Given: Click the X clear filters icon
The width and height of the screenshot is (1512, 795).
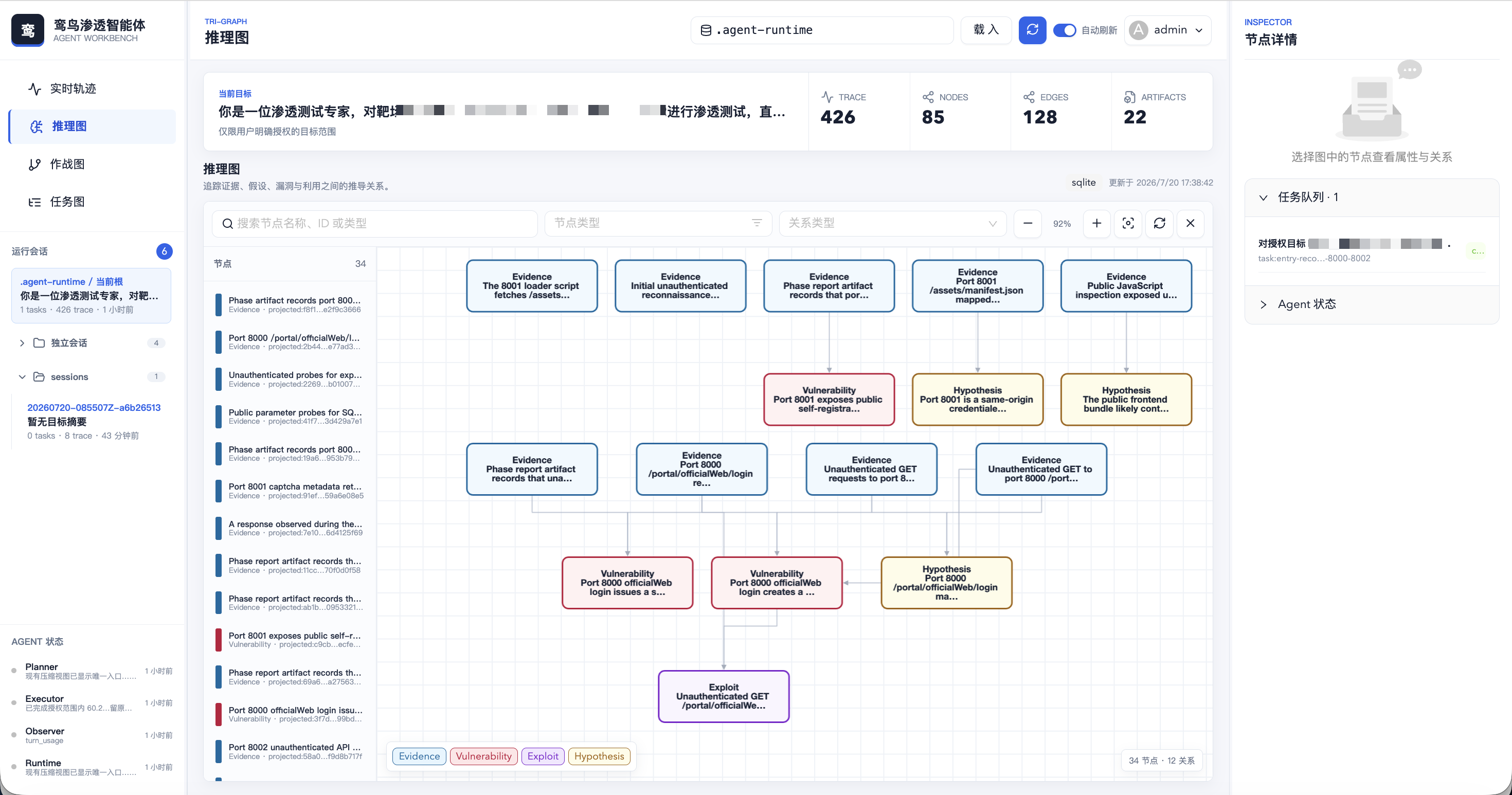Looking at the screenshot, I should coord(1190,224).
